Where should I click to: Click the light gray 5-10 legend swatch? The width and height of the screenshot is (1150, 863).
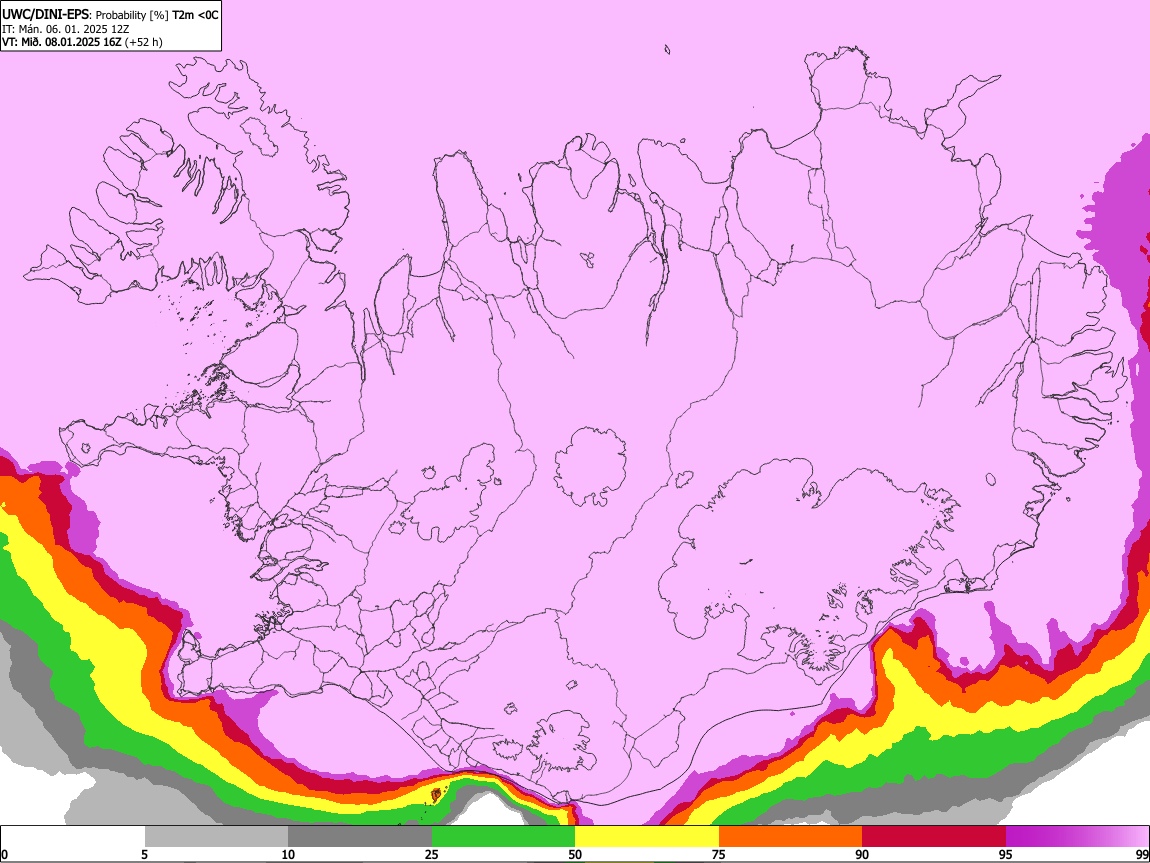click(x=216, y=836)
